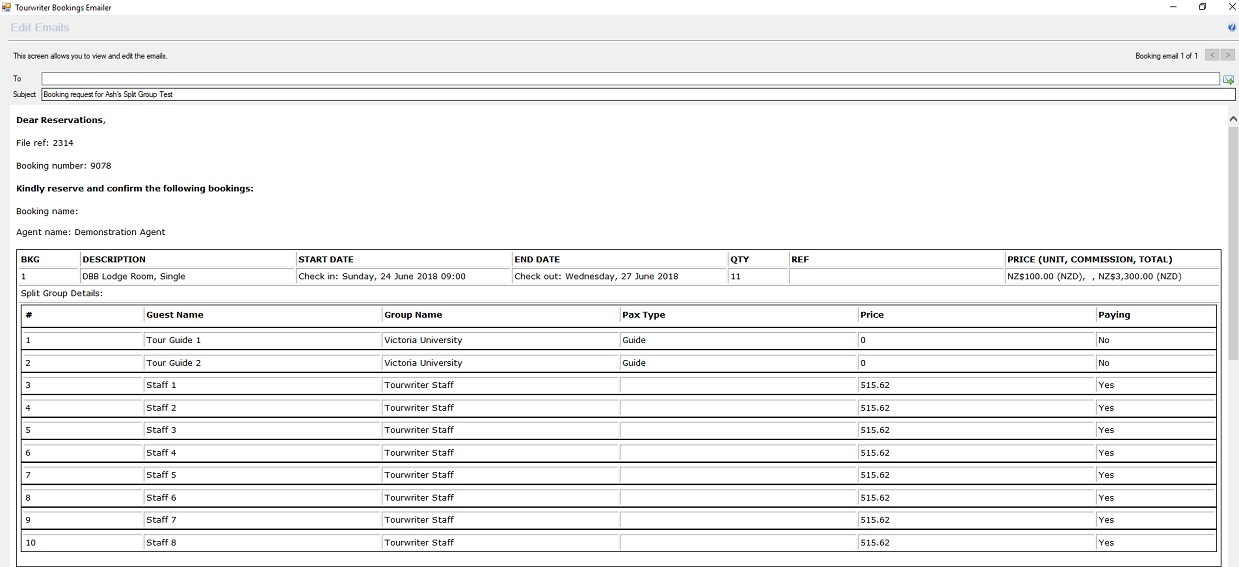
Task: Go to the next booking email
Action: point(1227,55)
